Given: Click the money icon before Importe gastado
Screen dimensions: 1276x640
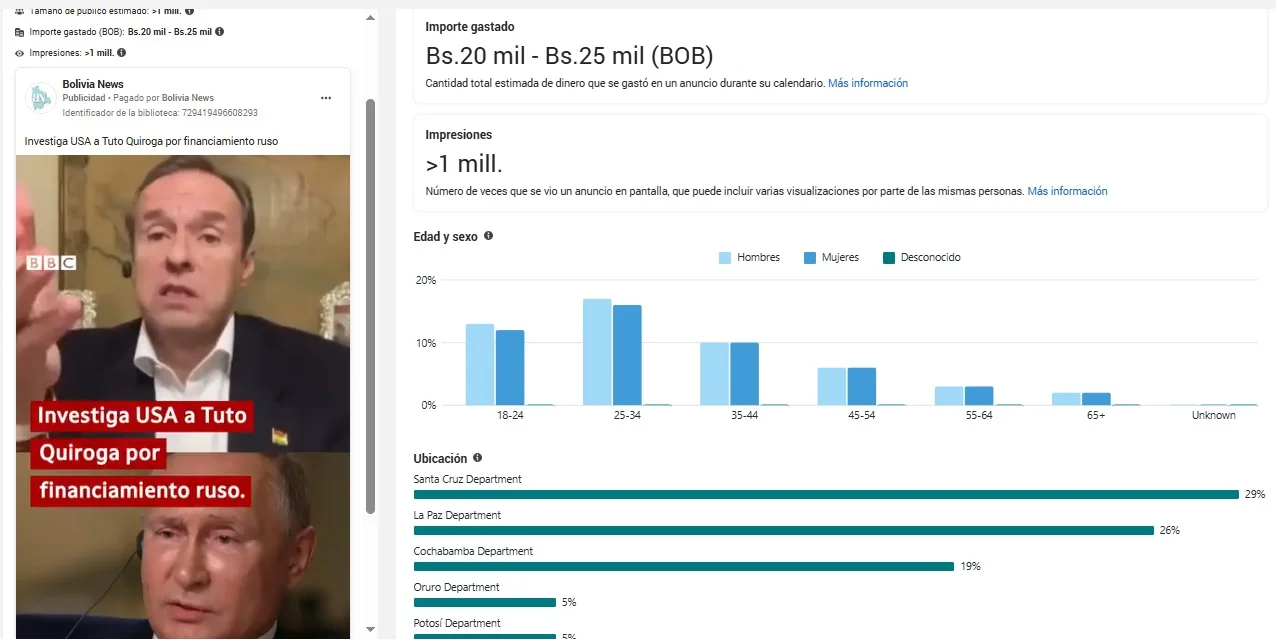Looking at the screenshot, I should tap(20, 32).
